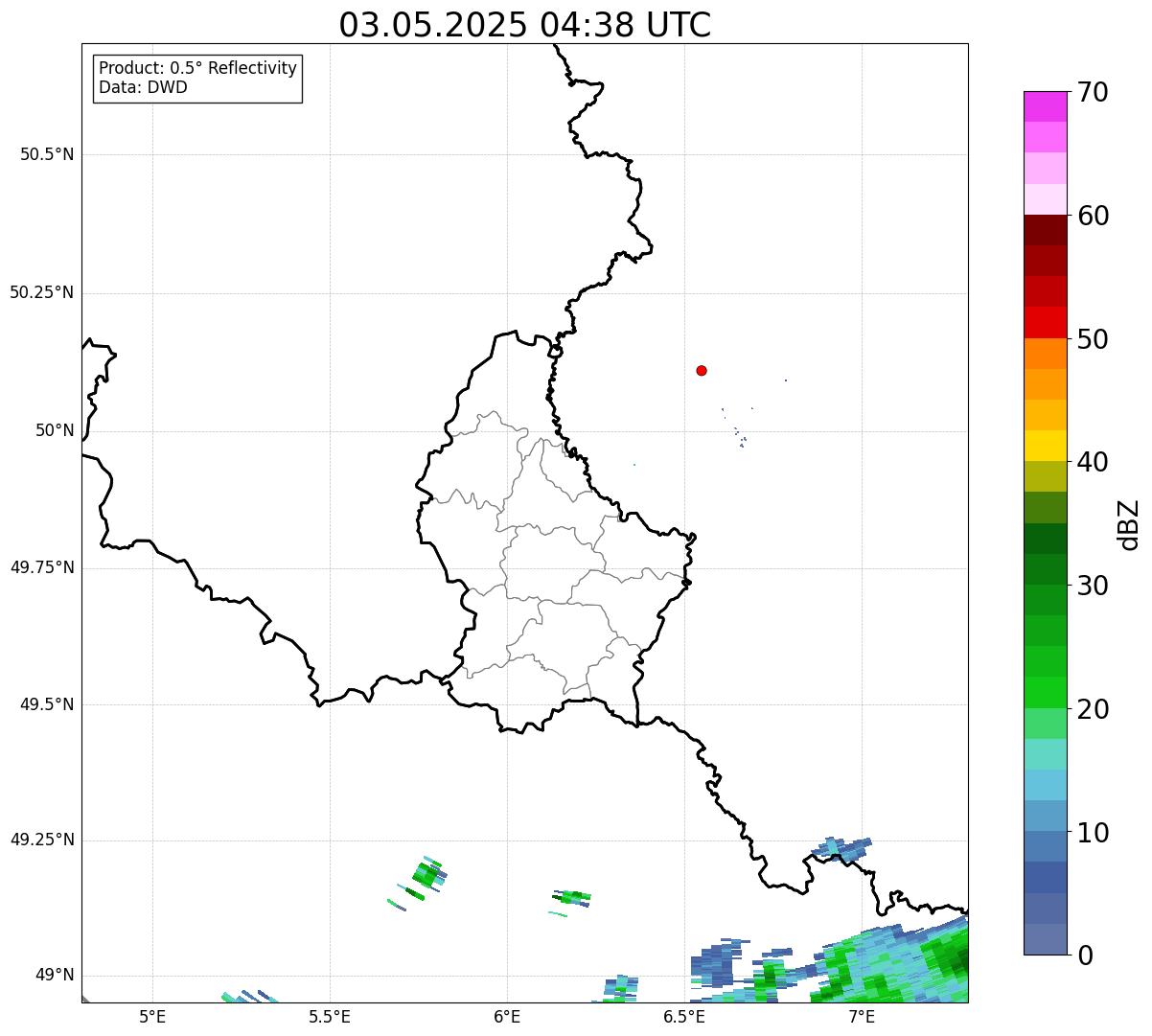
Task: Click the "7°E" longitude label
Action: point(862,1016)
